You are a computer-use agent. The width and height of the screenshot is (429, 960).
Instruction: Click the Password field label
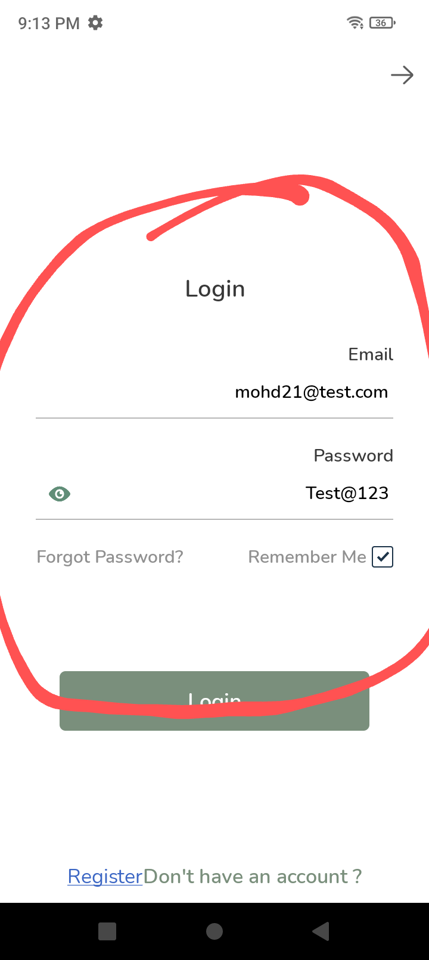pos(354,456)
